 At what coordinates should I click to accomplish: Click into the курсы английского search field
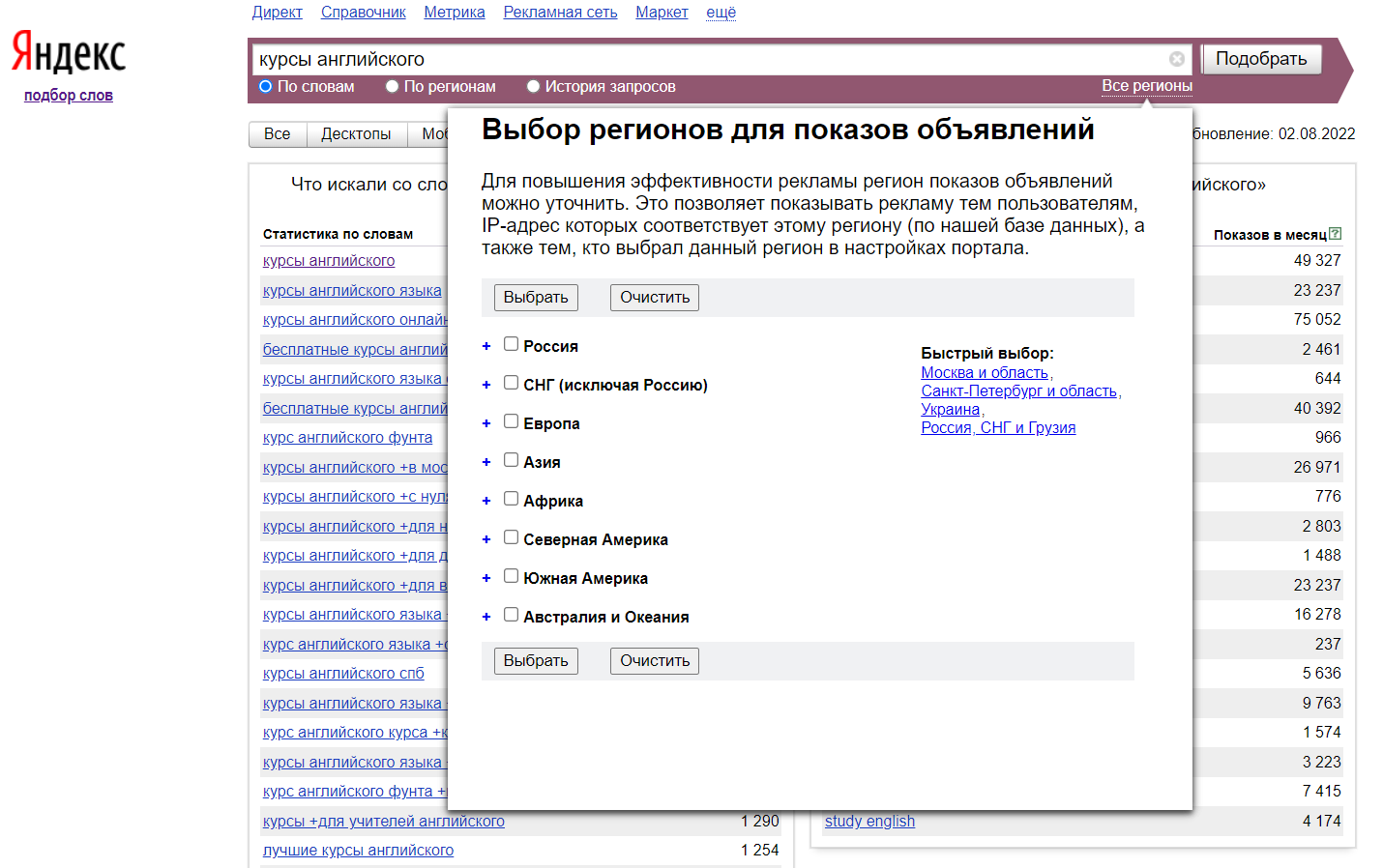pyautogui.click(x=706, y=59)
